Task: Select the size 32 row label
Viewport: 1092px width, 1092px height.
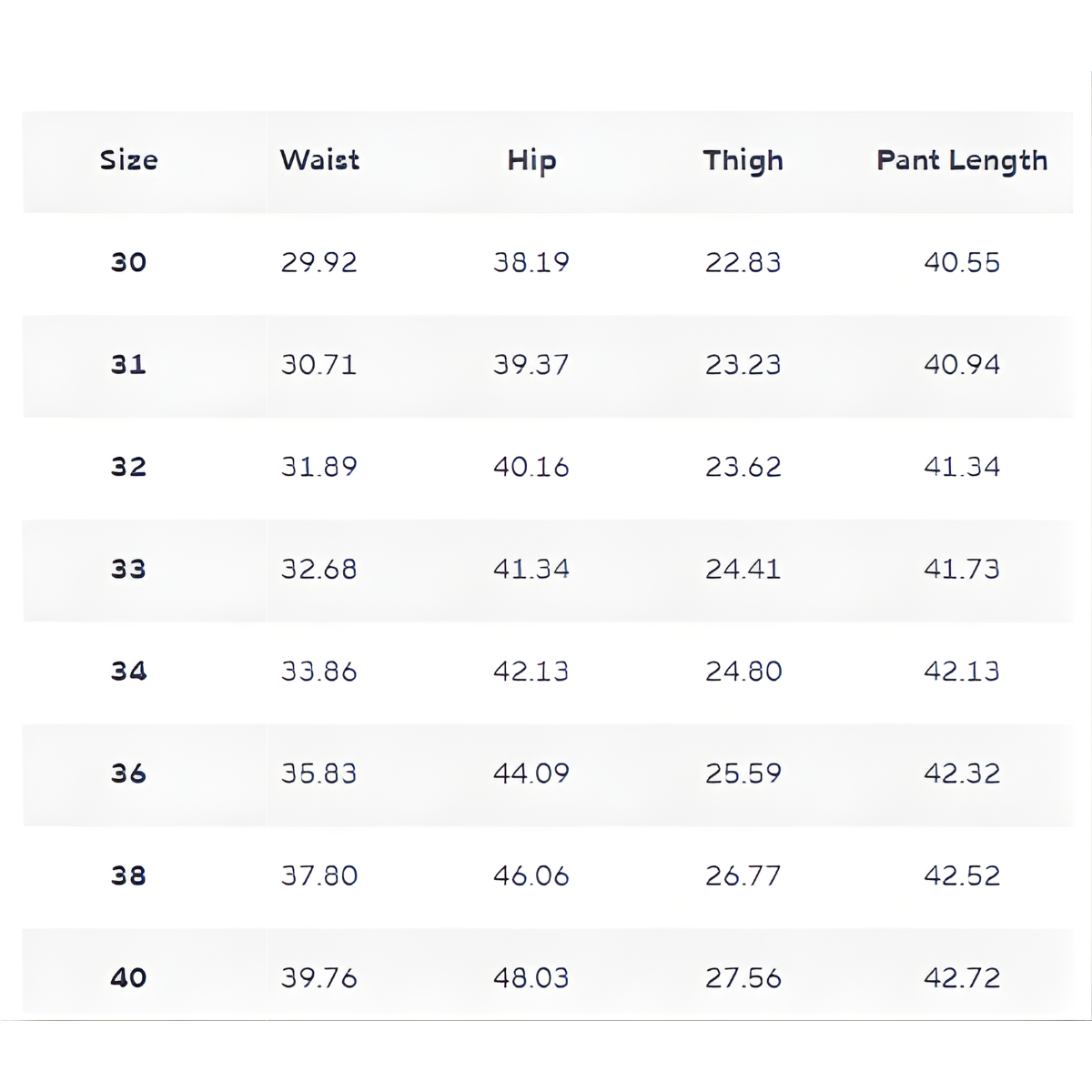Action: pos(128,467)
